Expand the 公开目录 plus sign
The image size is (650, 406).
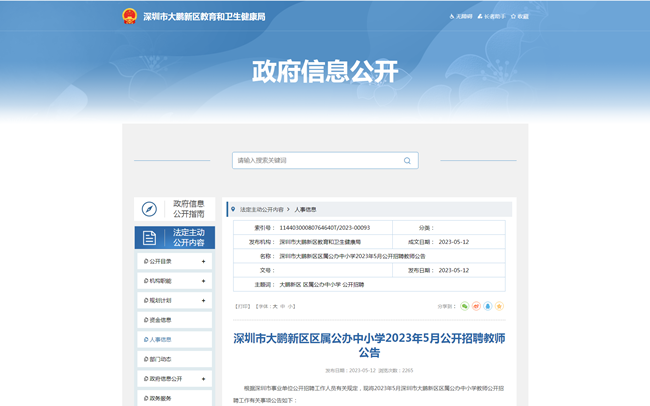click(204, 261)
